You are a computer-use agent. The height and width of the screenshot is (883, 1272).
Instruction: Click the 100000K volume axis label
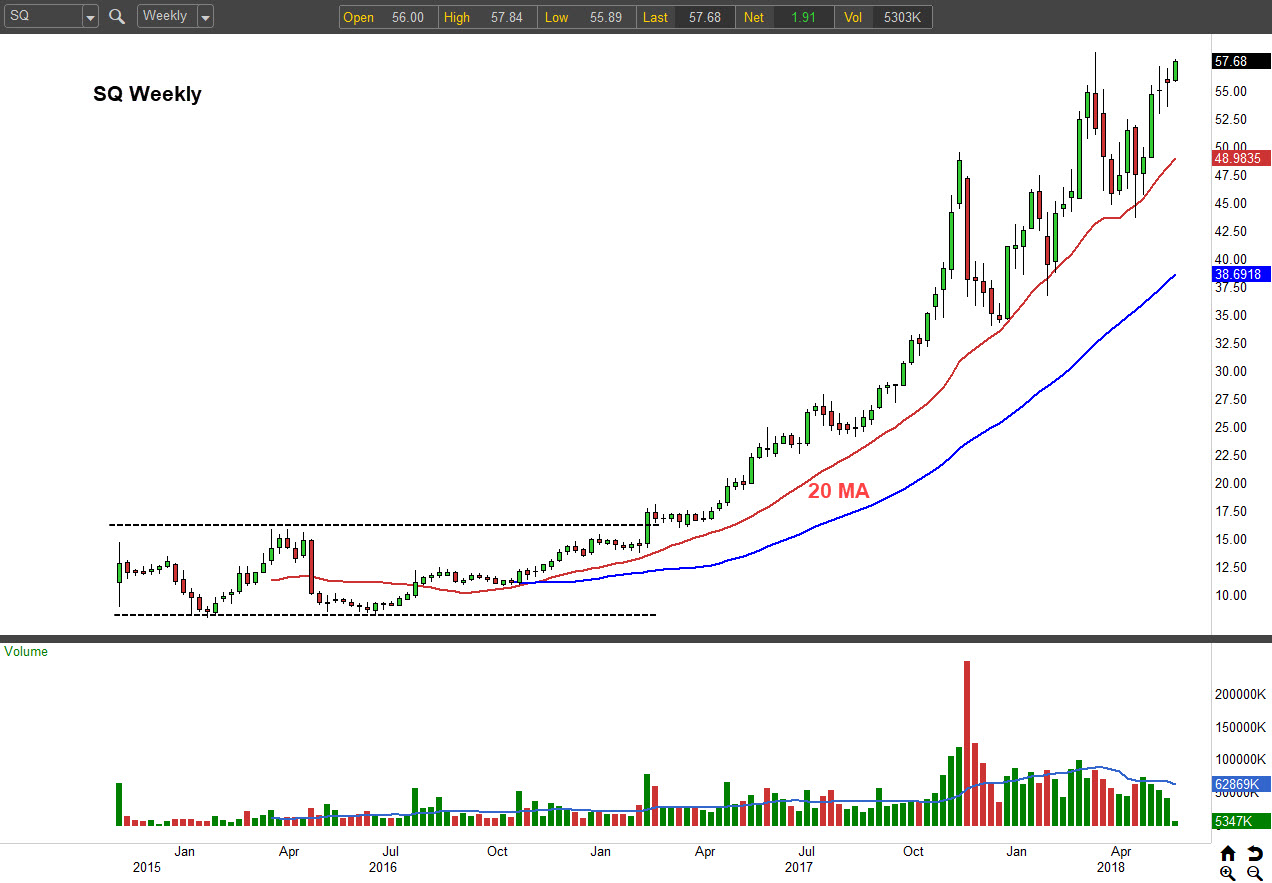1241,760
